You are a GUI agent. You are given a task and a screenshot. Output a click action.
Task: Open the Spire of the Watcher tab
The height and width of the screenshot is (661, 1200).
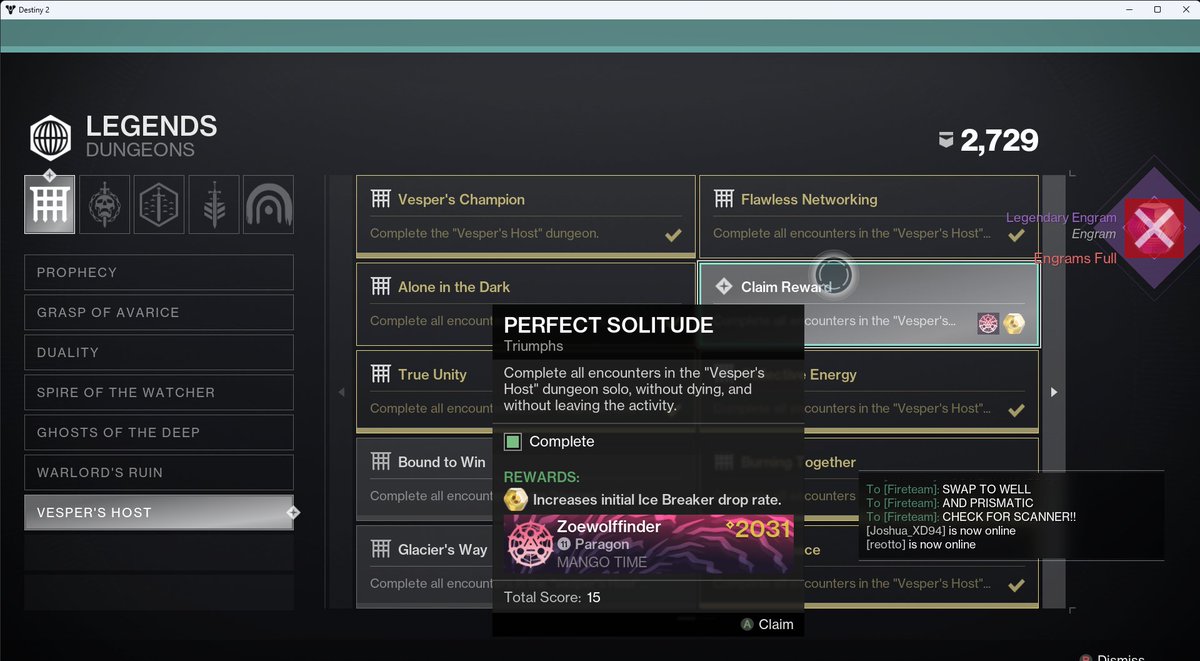(159, 392)
